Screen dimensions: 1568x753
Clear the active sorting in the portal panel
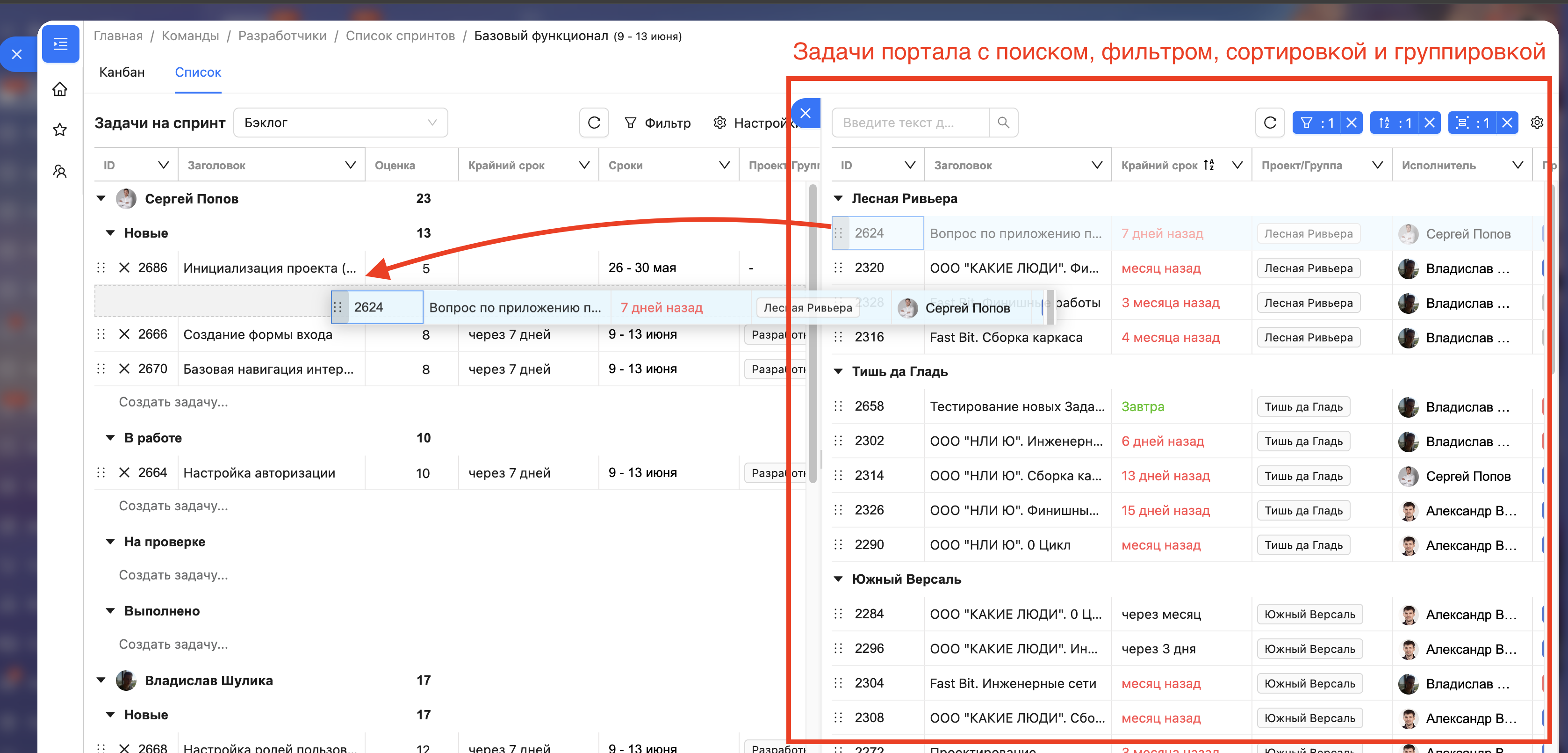pos(1429,123)
